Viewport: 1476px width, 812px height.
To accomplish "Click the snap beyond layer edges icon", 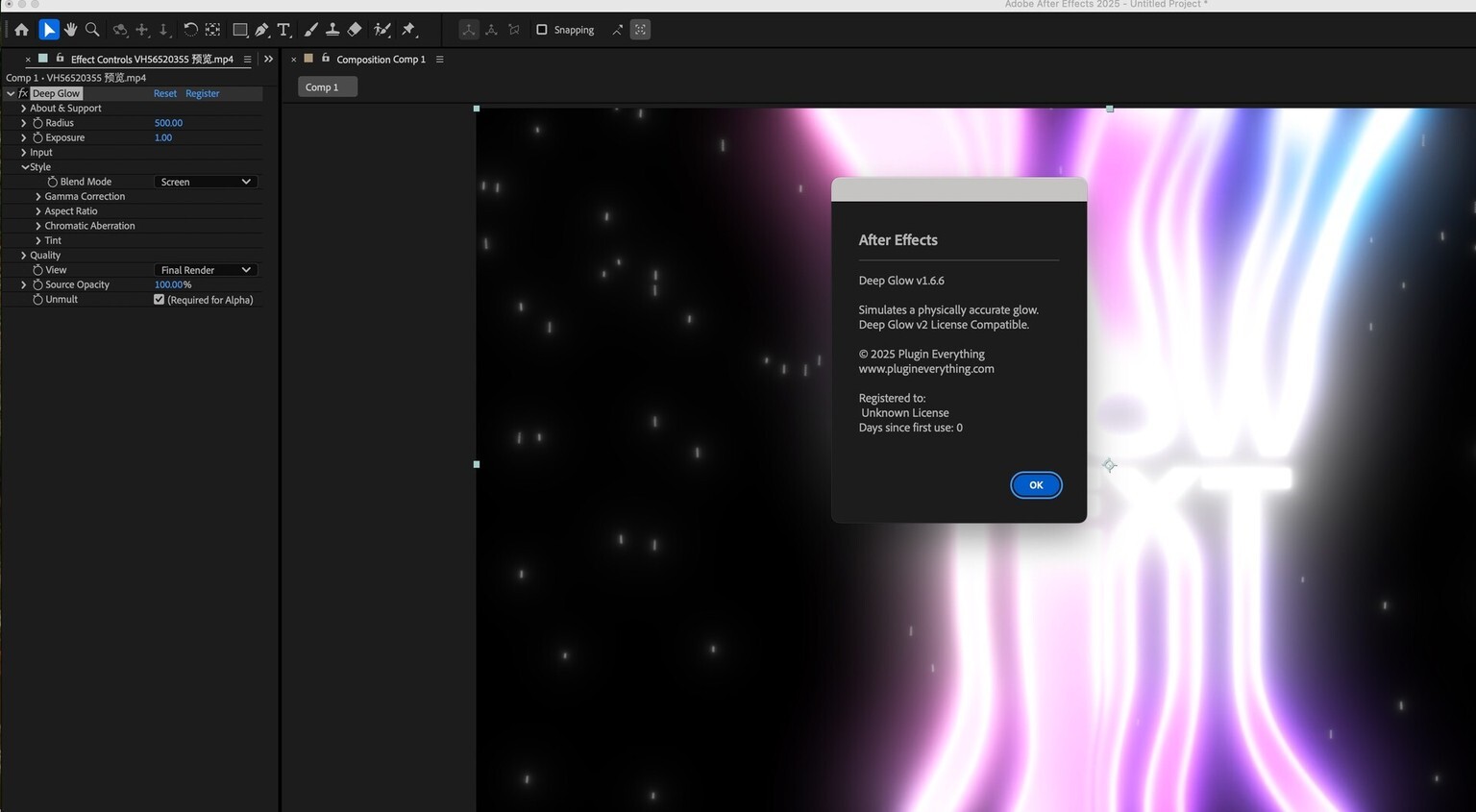I will (x=617, y=30).
